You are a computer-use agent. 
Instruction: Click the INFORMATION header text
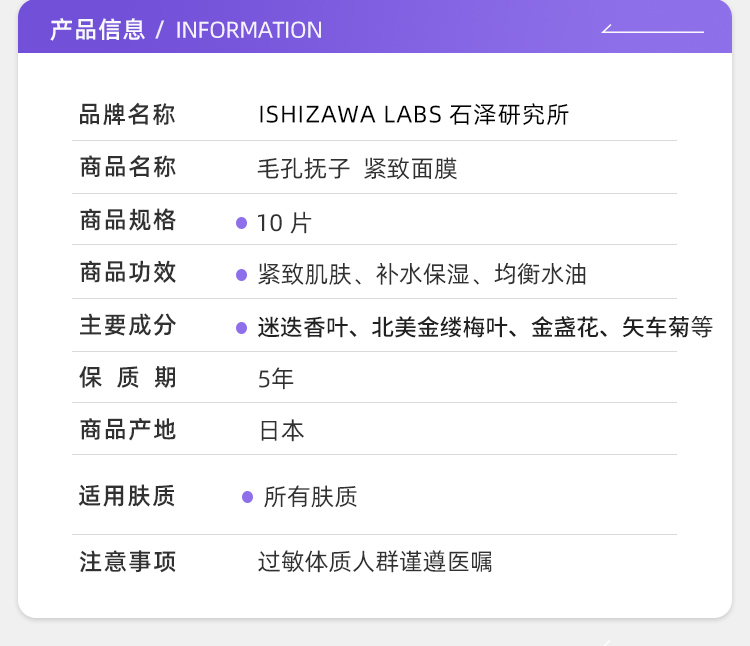[x=249, y=30]
